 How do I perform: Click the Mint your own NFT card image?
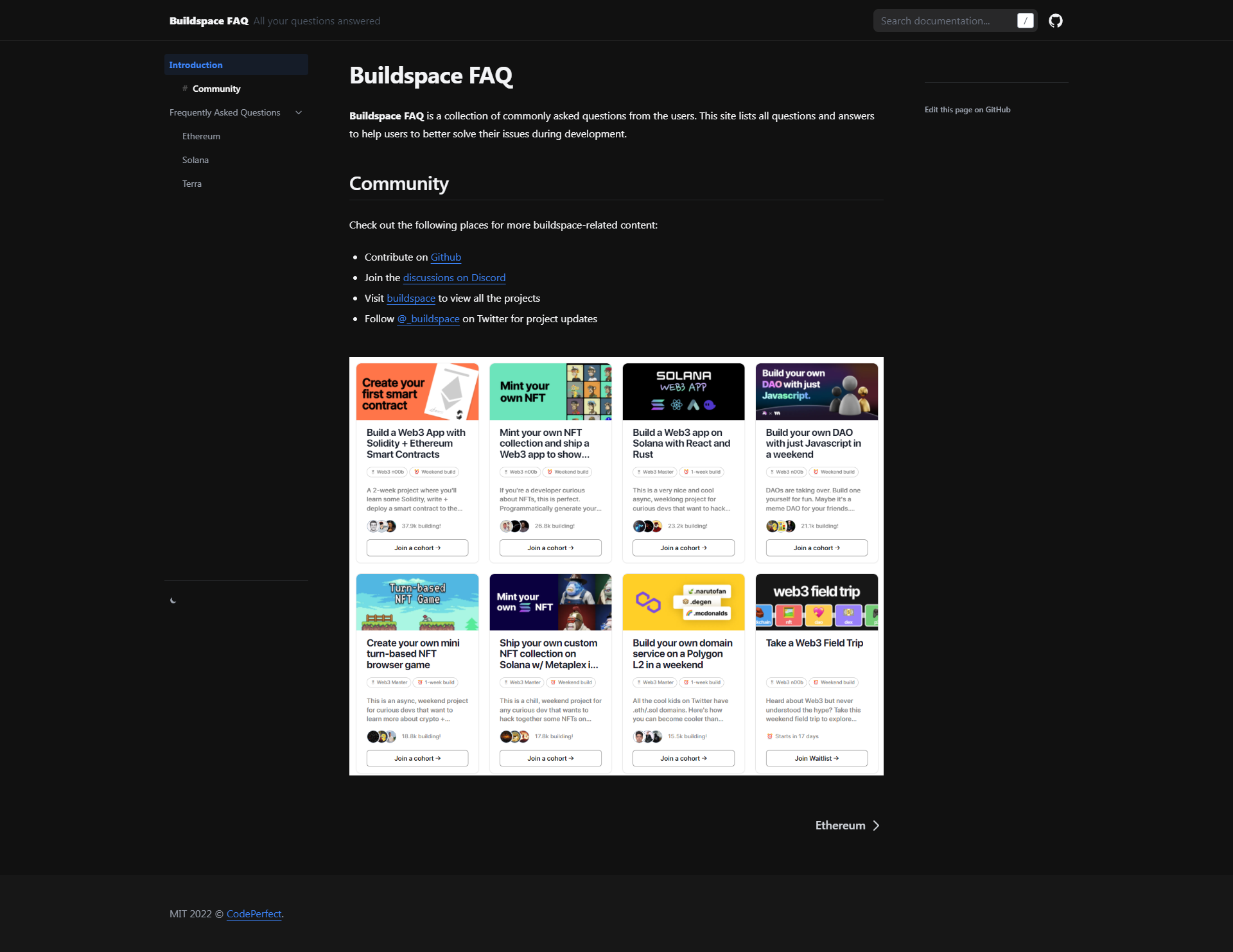(x=550, y=391)
